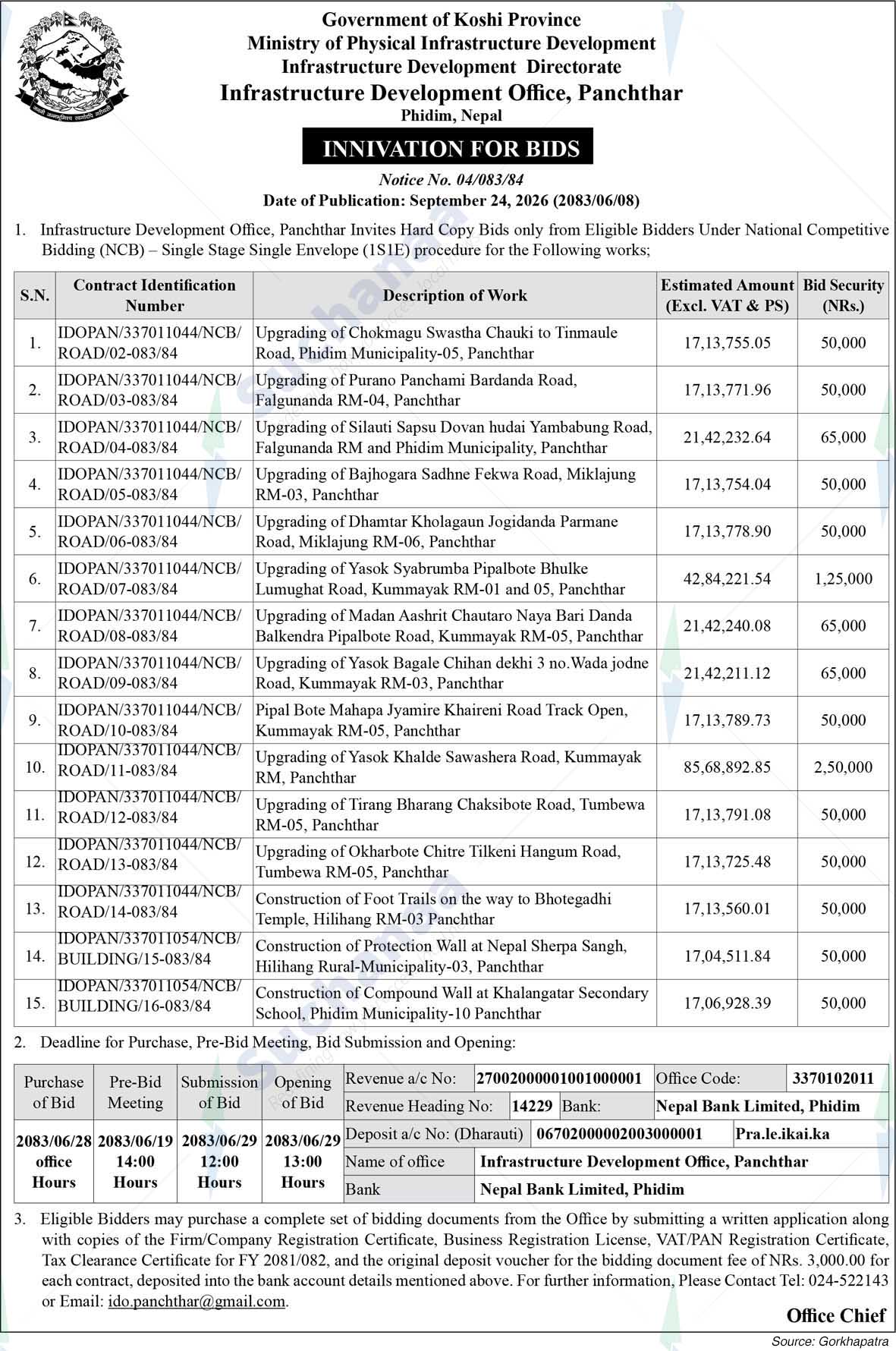Select the Phidim, Nepal address line
This screenshot has width=896, height=1351.
click(x=451, y=115)
